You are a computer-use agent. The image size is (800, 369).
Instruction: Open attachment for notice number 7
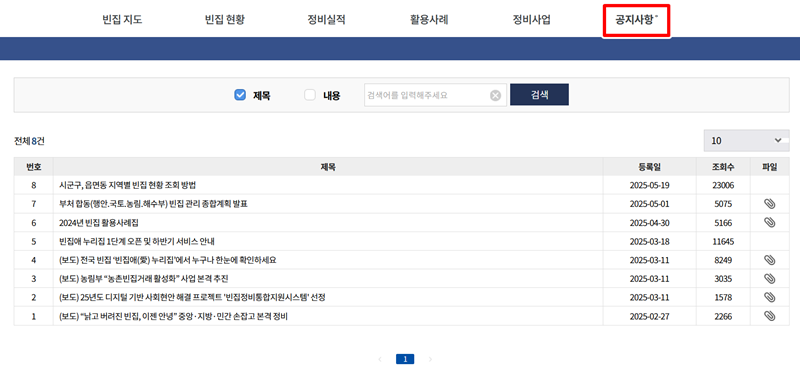(769, 204)
